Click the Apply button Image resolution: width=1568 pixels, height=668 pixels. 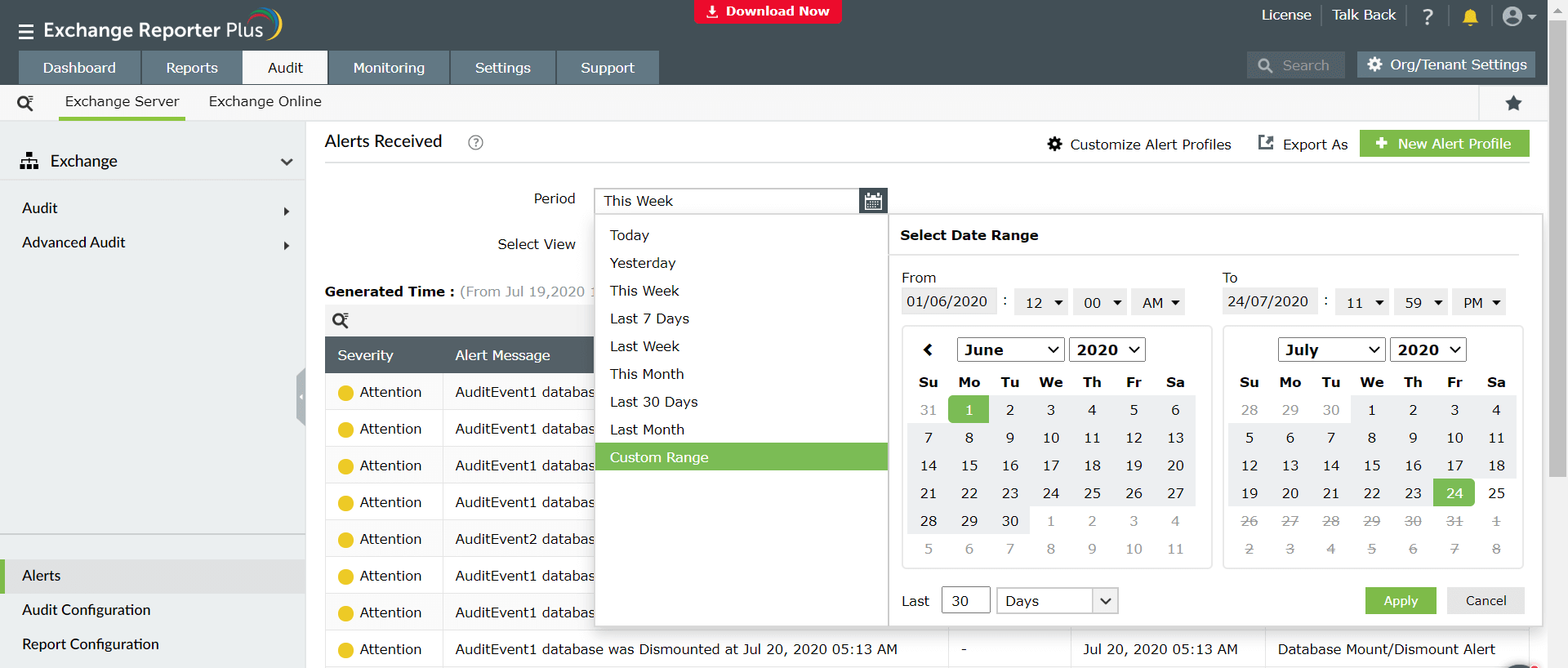[1400, 601]
